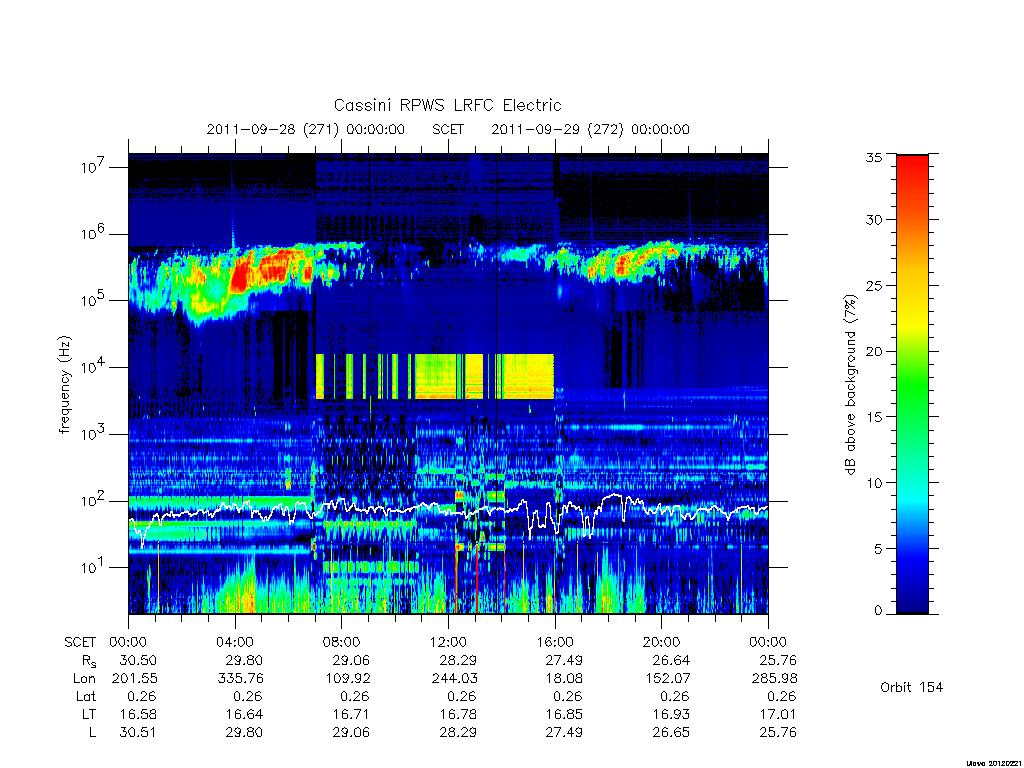Click the Orbit 154 label

click(911, 687)
